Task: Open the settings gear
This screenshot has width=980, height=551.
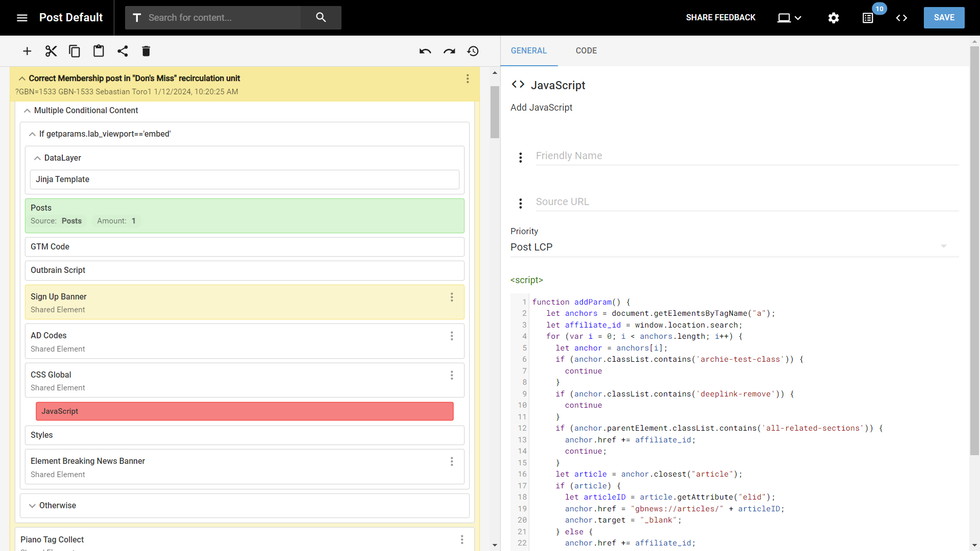Action: coord(834,18)
